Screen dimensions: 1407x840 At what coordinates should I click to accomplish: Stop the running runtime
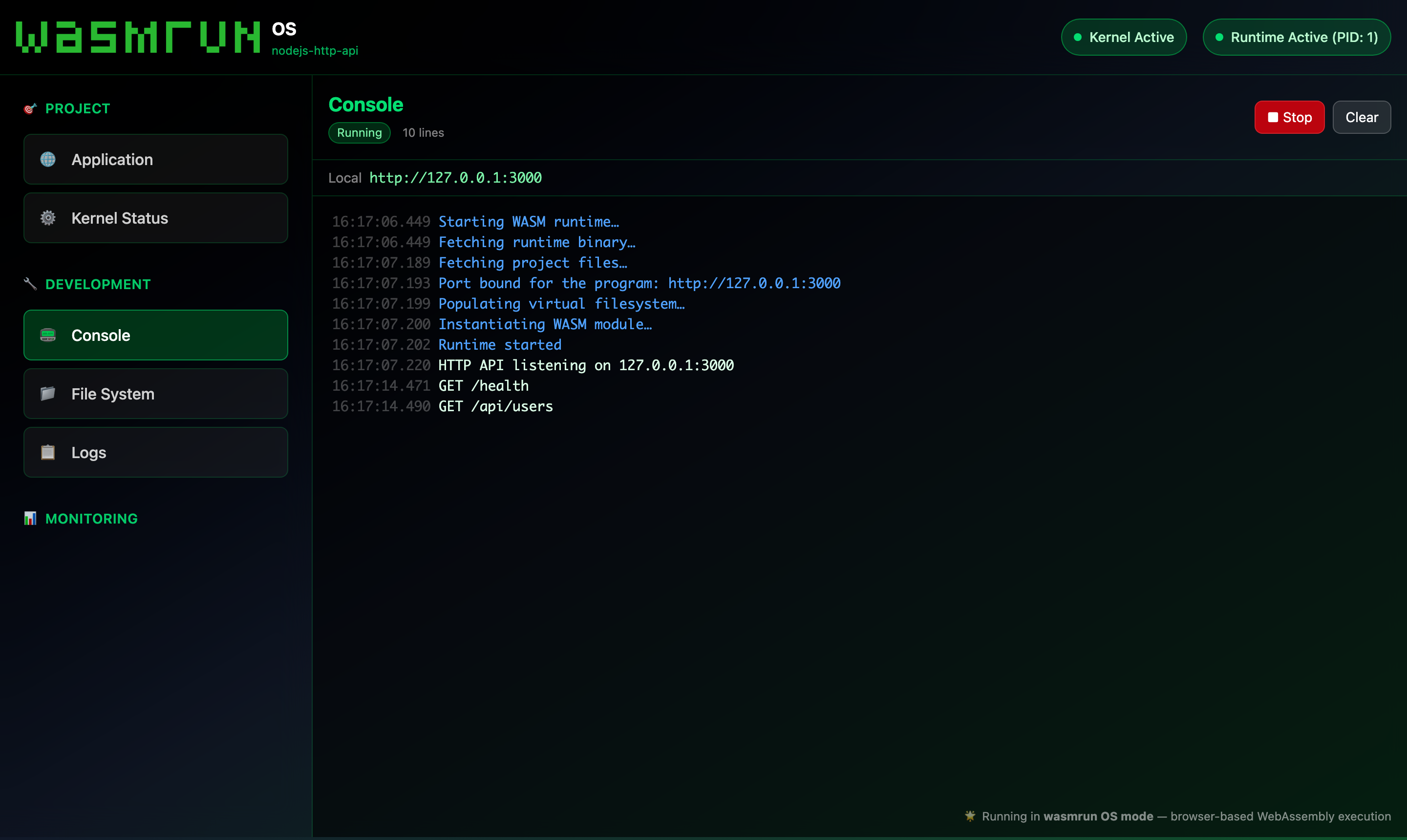[x=1289, y=117]
